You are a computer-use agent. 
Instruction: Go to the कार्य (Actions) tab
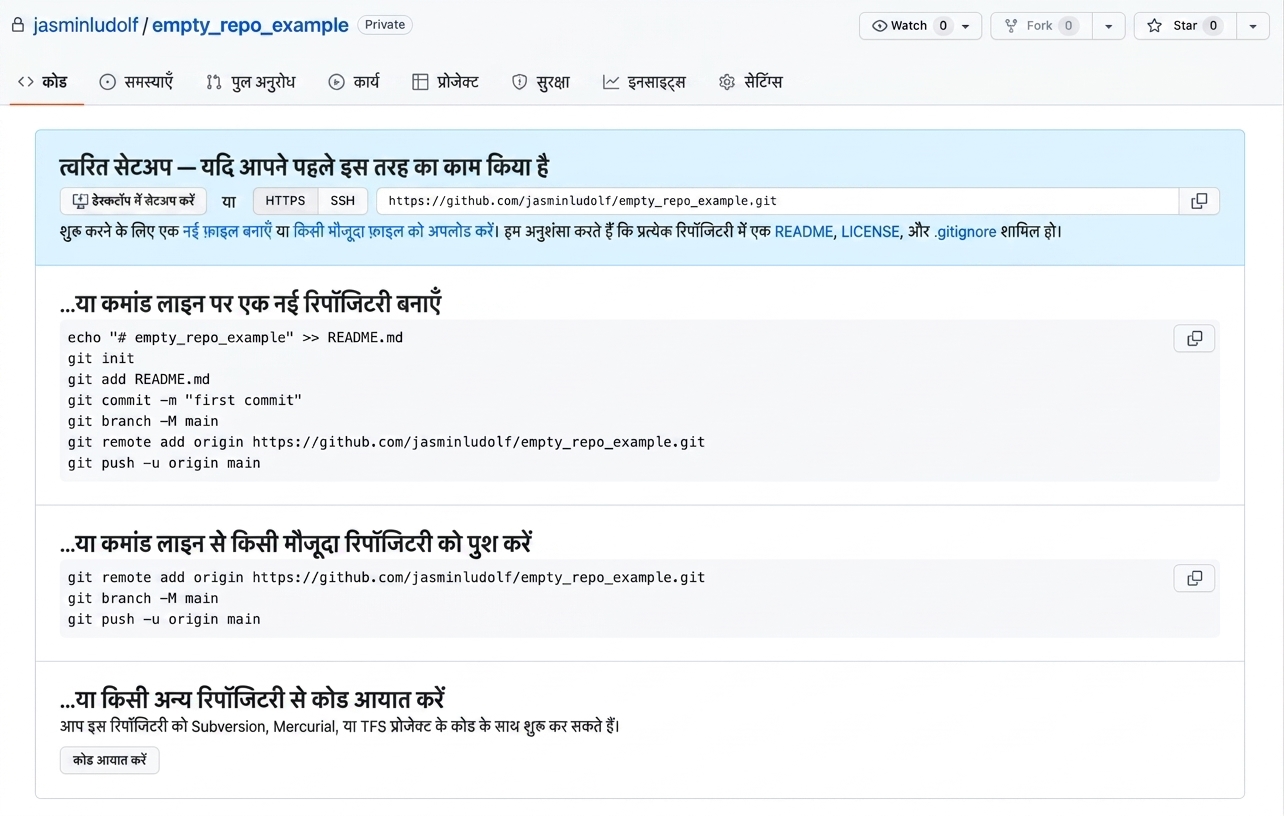[354, 82]
